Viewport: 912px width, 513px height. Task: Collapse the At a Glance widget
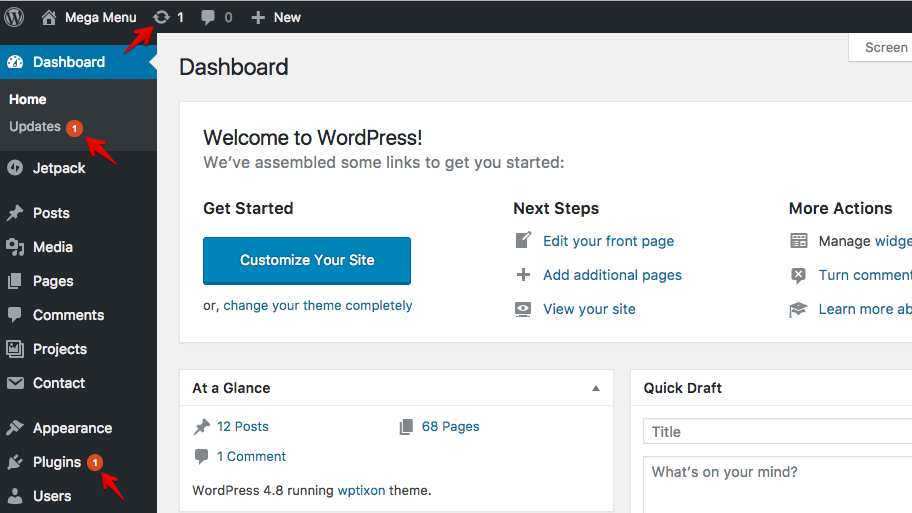coord(596,389)
